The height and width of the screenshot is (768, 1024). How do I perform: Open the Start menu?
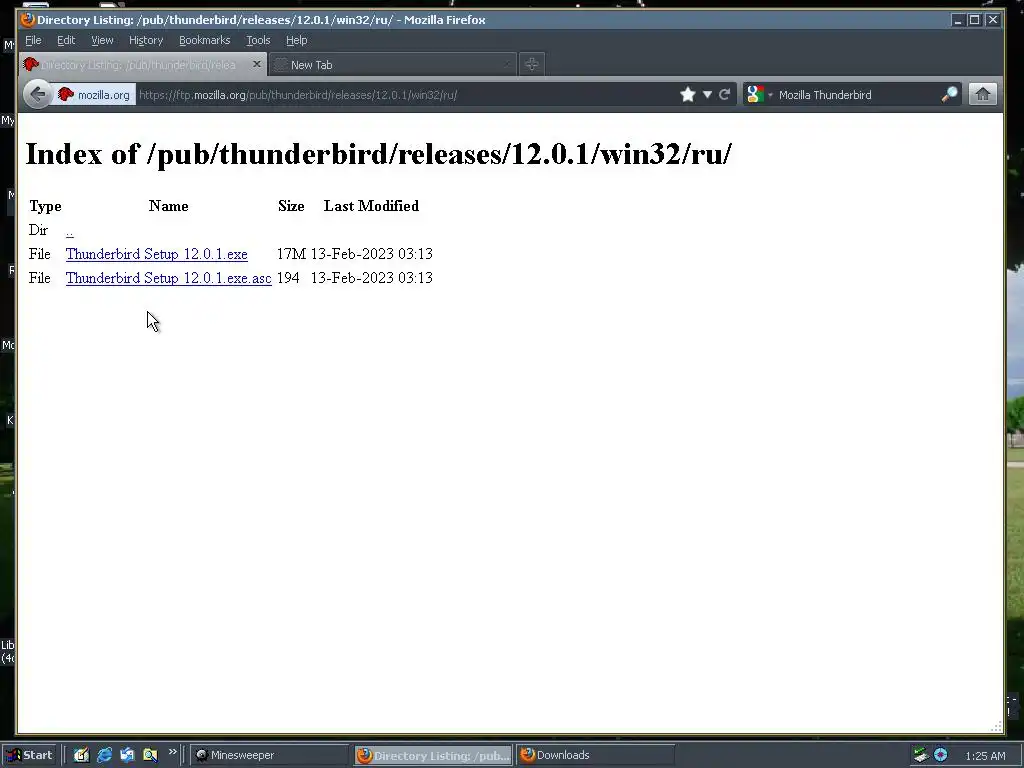29,755
